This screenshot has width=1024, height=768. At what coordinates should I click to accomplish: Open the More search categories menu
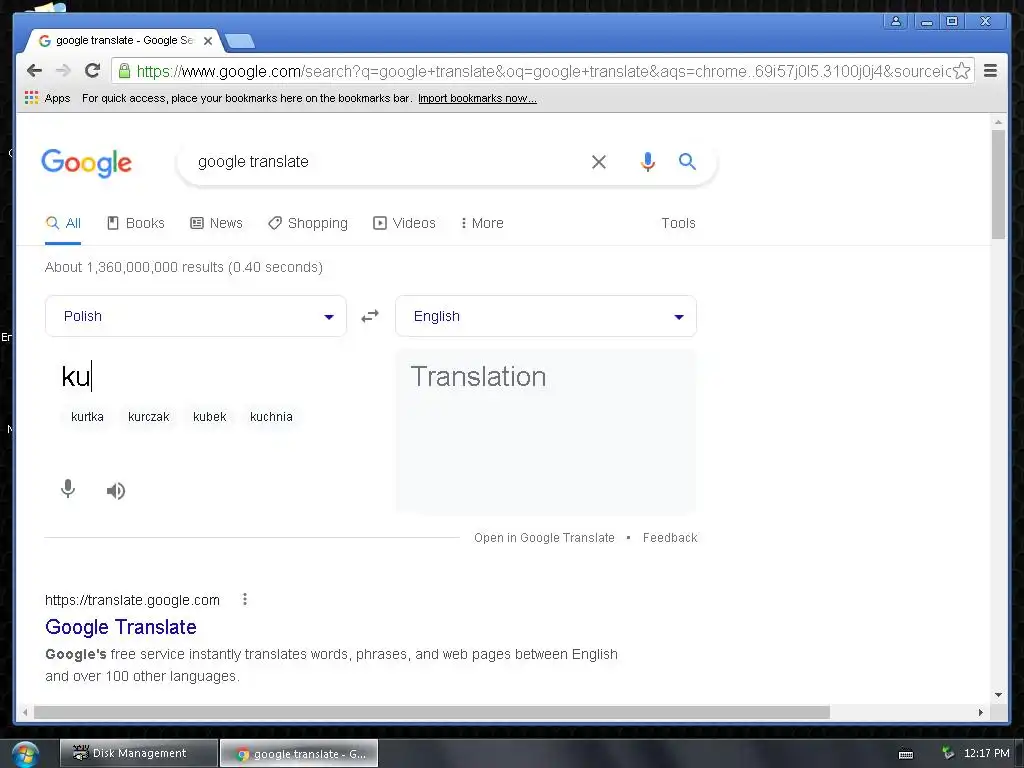482,223
